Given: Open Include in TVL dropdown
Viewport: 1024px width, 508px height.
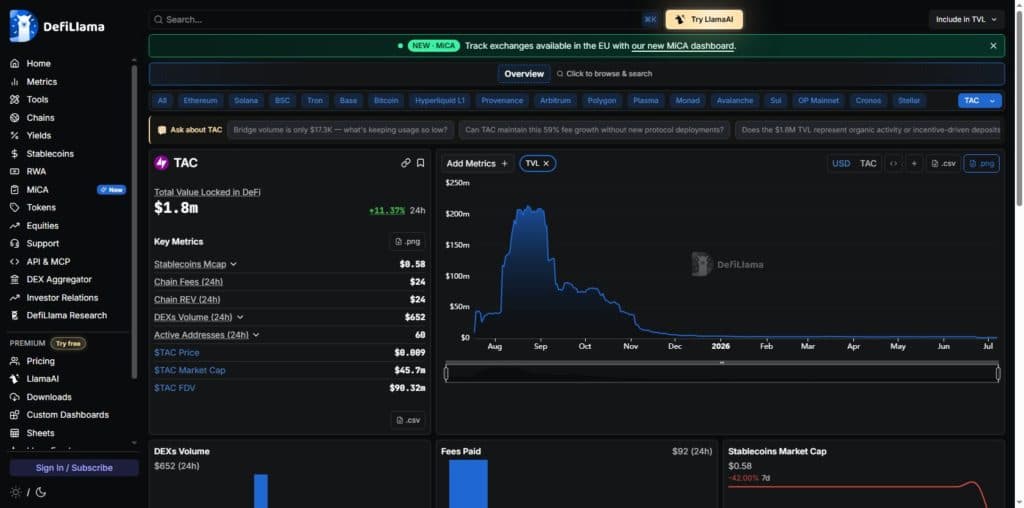Looking at the screenshot, I should click(x=966, y=20).
